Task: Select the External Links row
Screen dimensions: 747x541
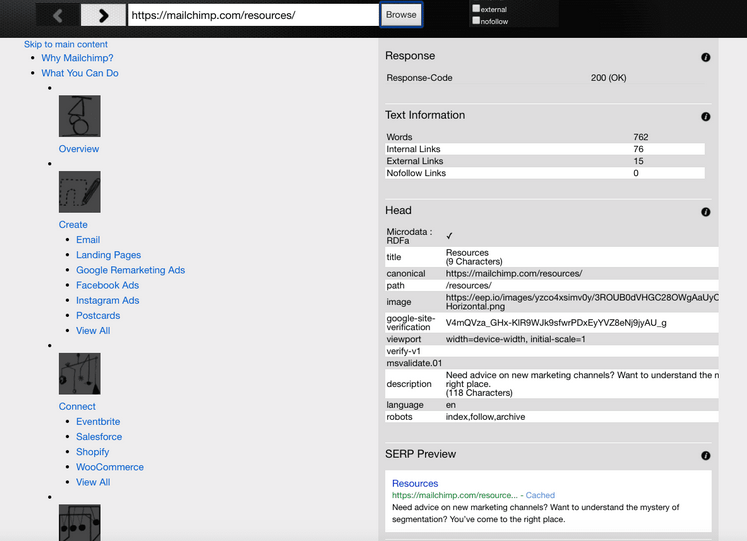Action: 545,161
